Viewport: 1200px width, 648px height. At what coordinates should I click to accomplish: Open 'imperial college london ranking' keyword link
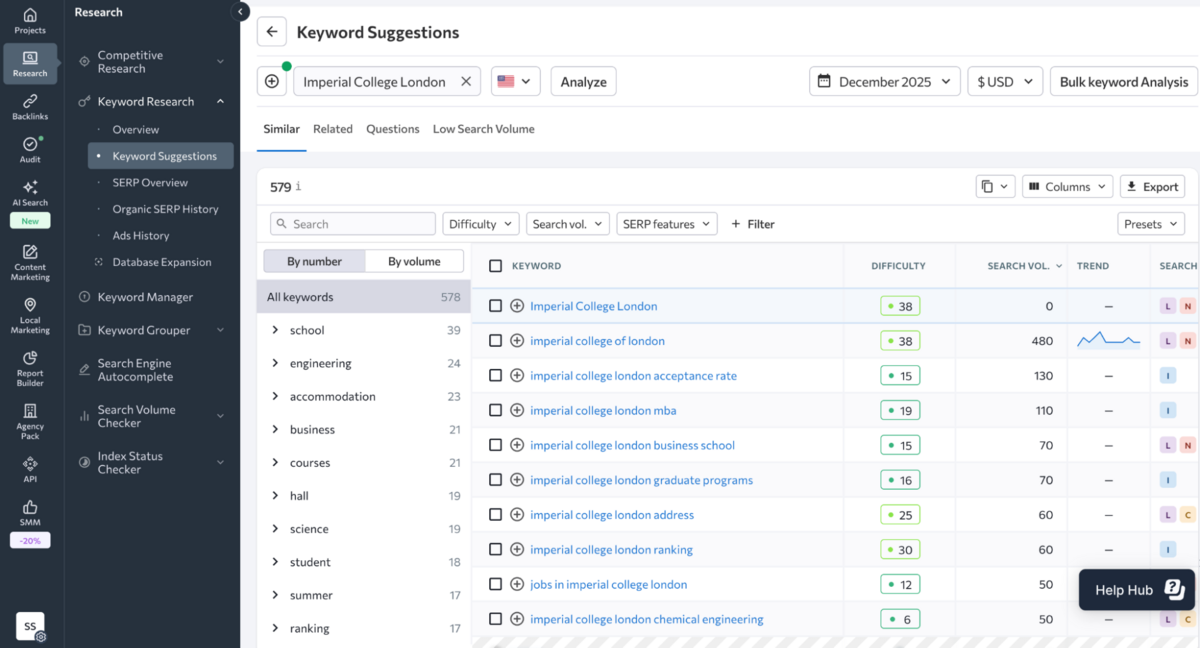[x=611, y=549]
